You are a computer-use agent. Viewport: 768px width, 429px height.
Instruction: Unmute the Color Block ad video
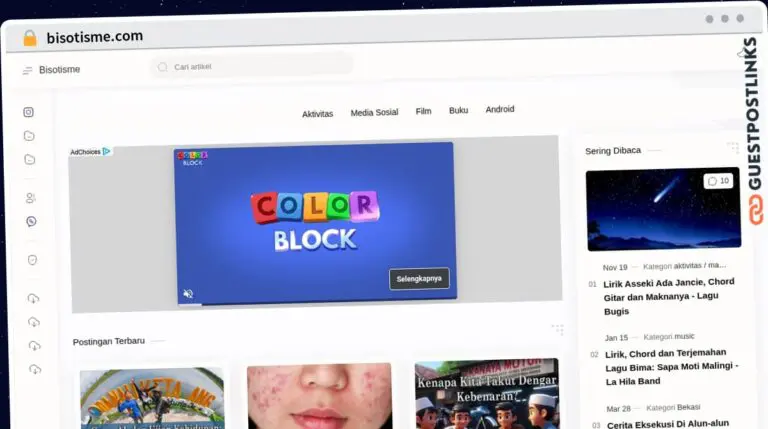pyautogui.click(x=187, y=293)
